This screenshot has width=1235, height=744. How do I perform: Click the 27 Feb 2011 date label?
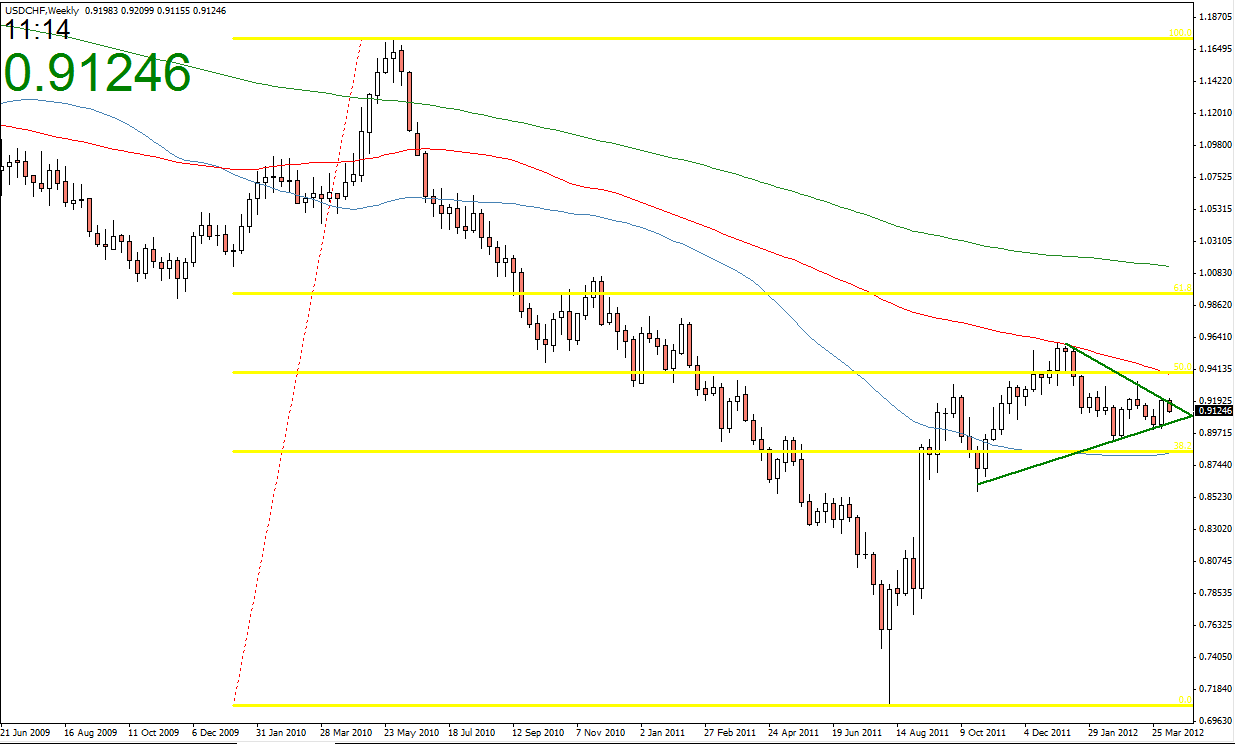(730, 733)
